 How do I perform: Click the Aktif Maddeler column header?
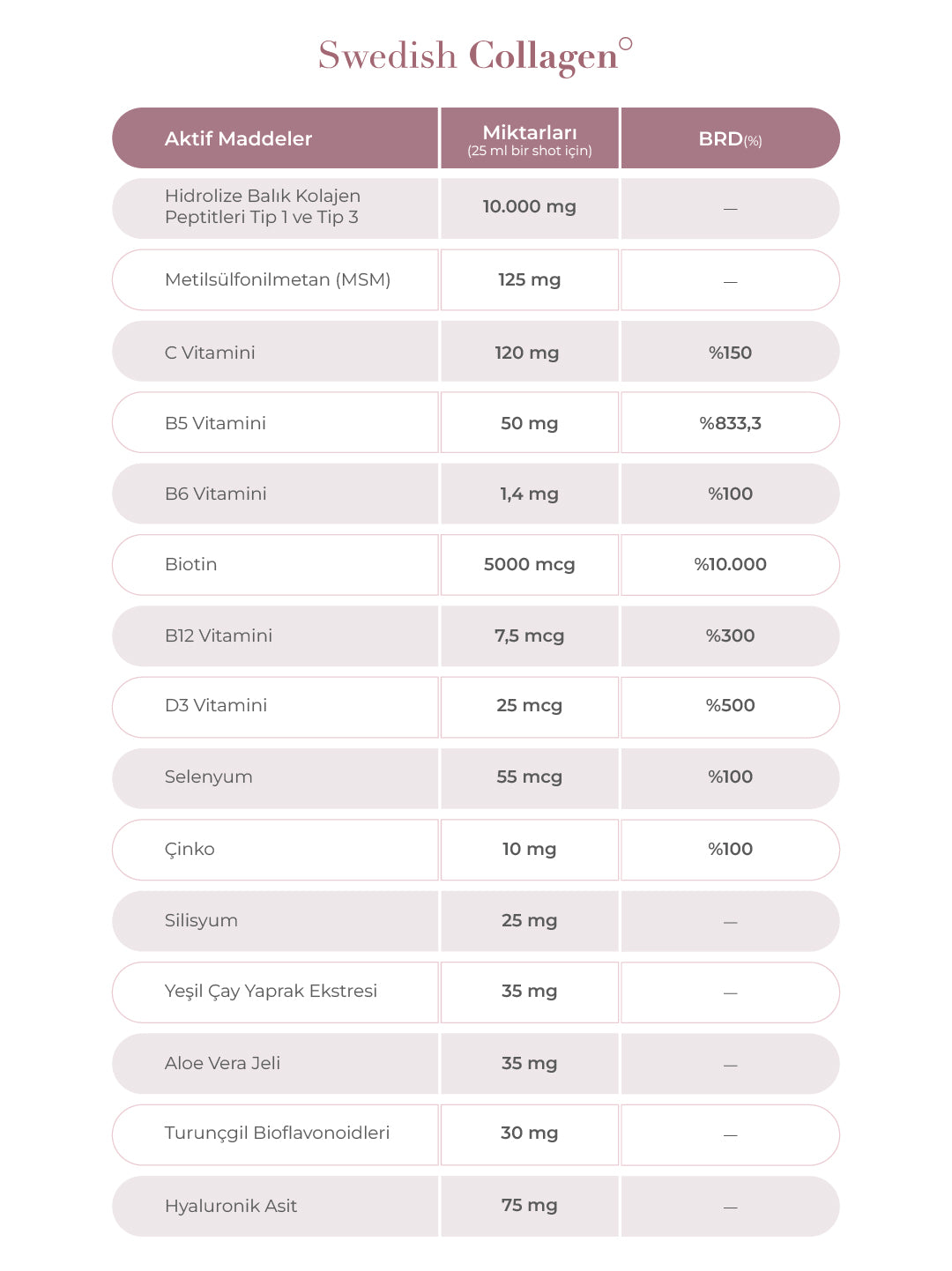click(238, 138)
